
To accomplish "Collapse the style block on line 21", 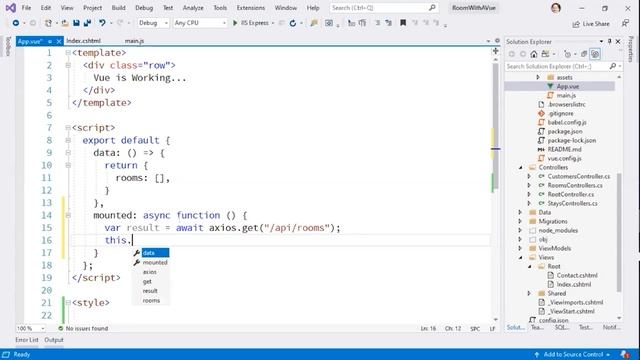I will tap(68, 302).
